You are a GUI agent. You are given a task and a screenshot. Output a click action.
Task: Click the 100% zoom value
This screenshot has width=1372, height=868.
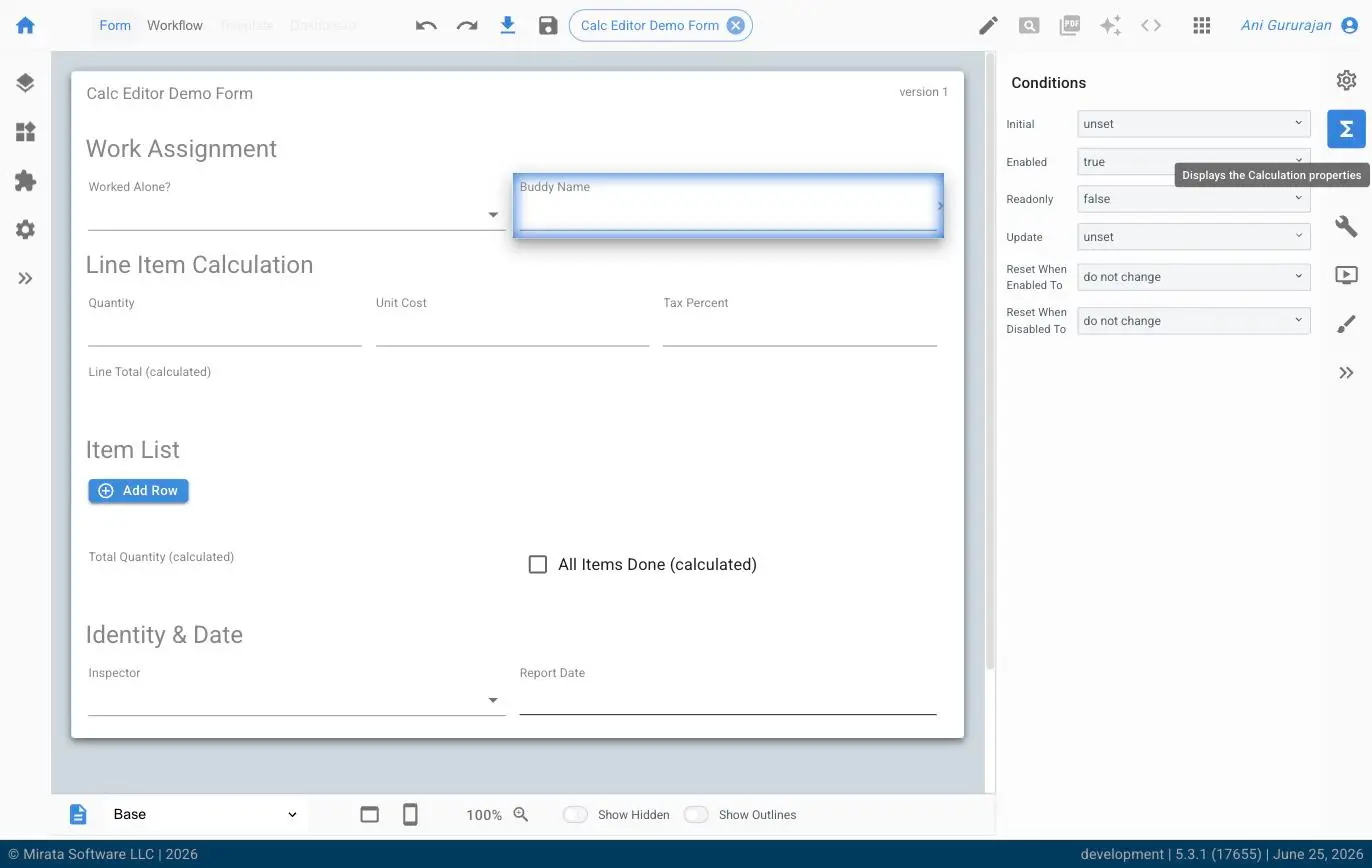[x=484, y=815]
